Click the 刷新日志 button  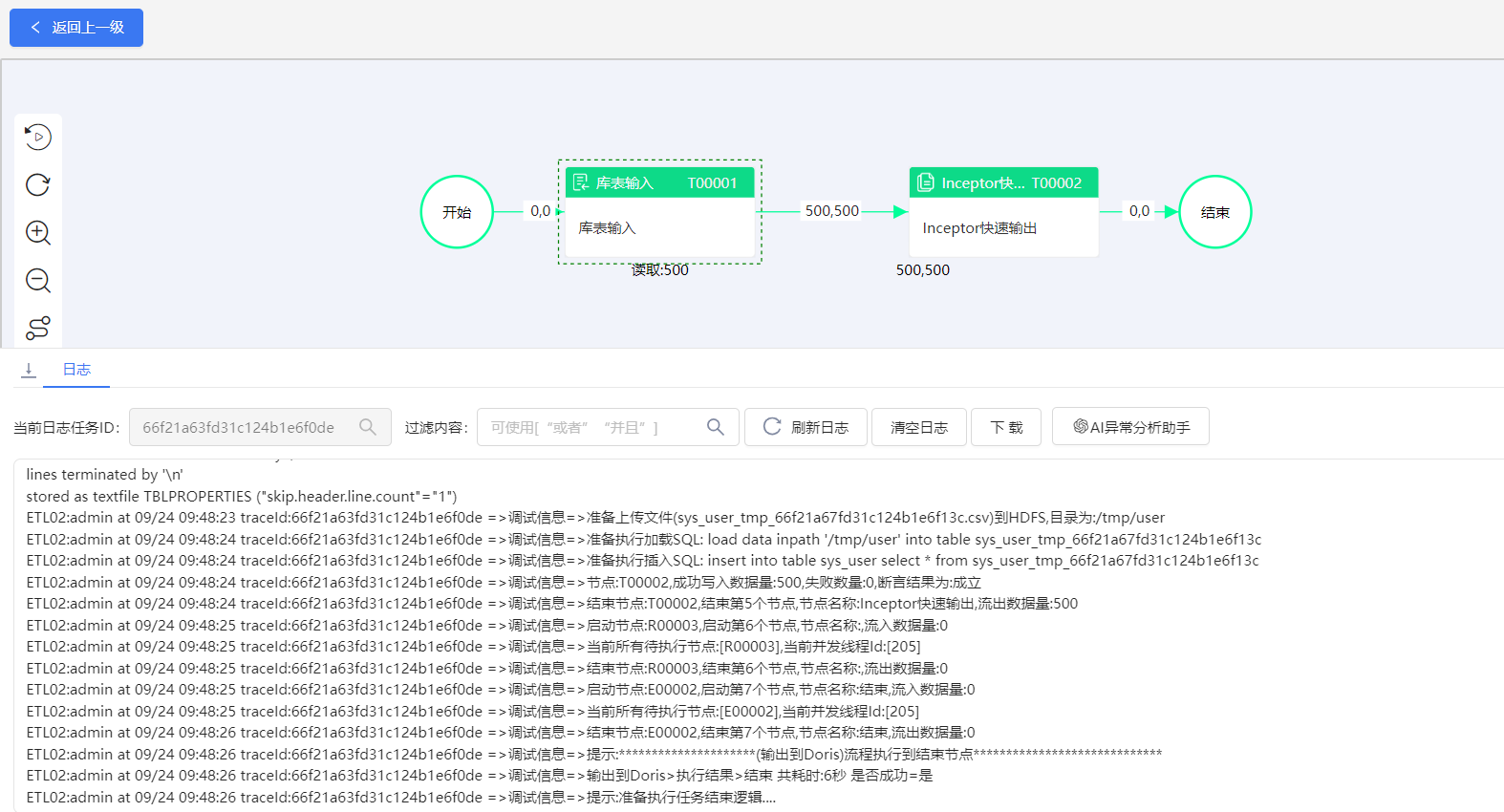tap(806, 427)
